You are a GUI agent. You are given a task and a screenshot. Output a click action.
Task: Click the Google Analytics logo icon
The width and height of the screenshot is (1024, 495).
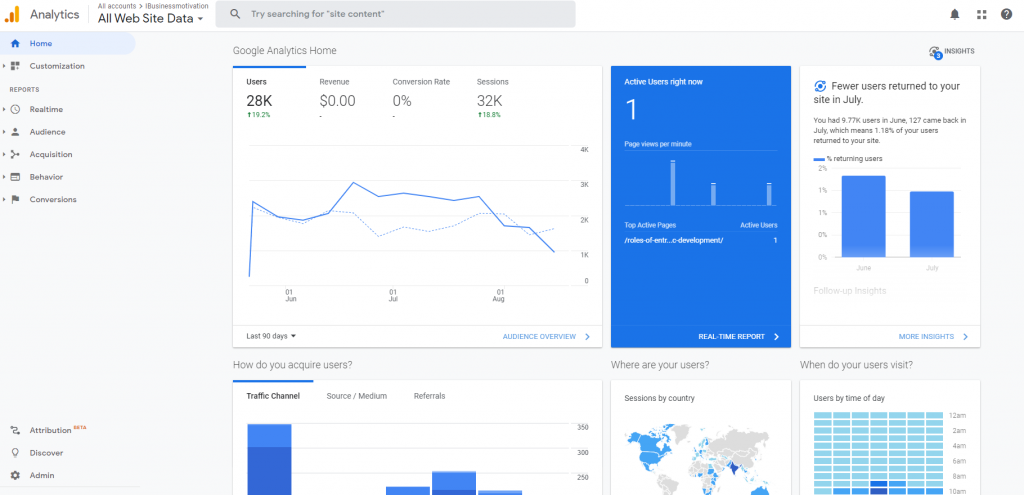12,14
